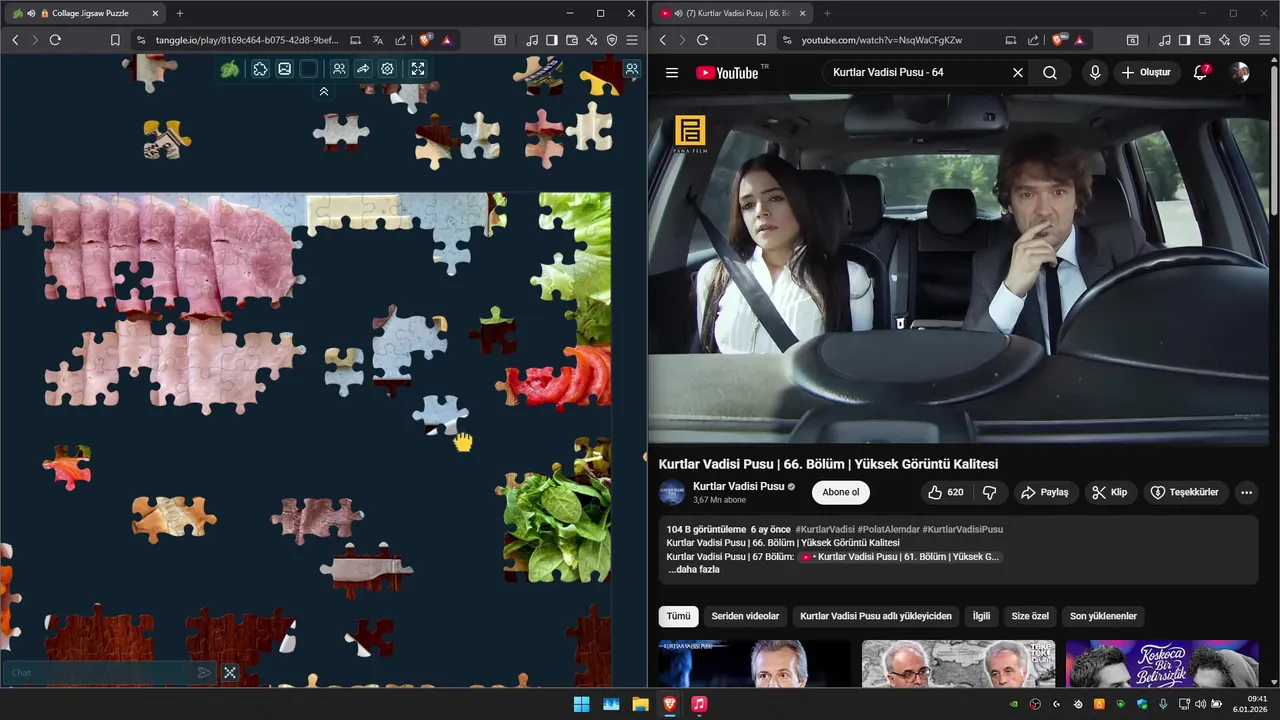Screen dimensions: 1280x720
Task: Select the Seriden videolar chip
Action: 745,616
